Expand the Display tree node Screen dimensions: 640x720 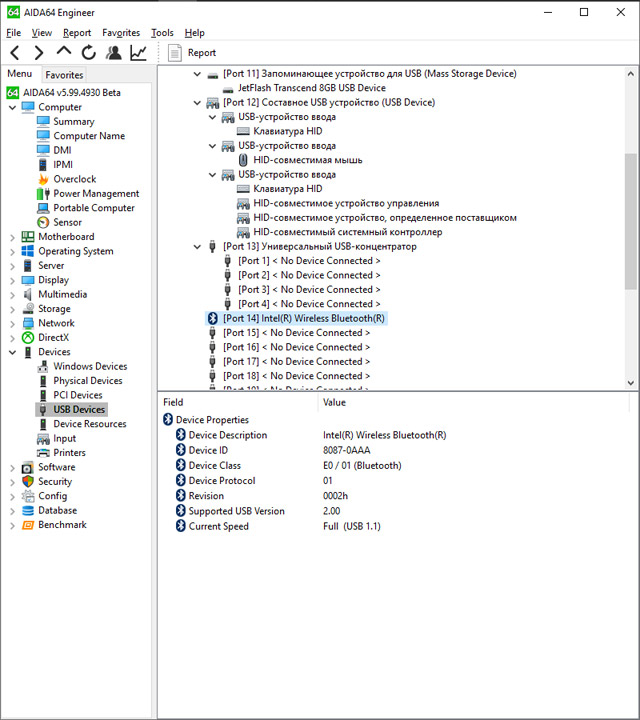(12, 281)
